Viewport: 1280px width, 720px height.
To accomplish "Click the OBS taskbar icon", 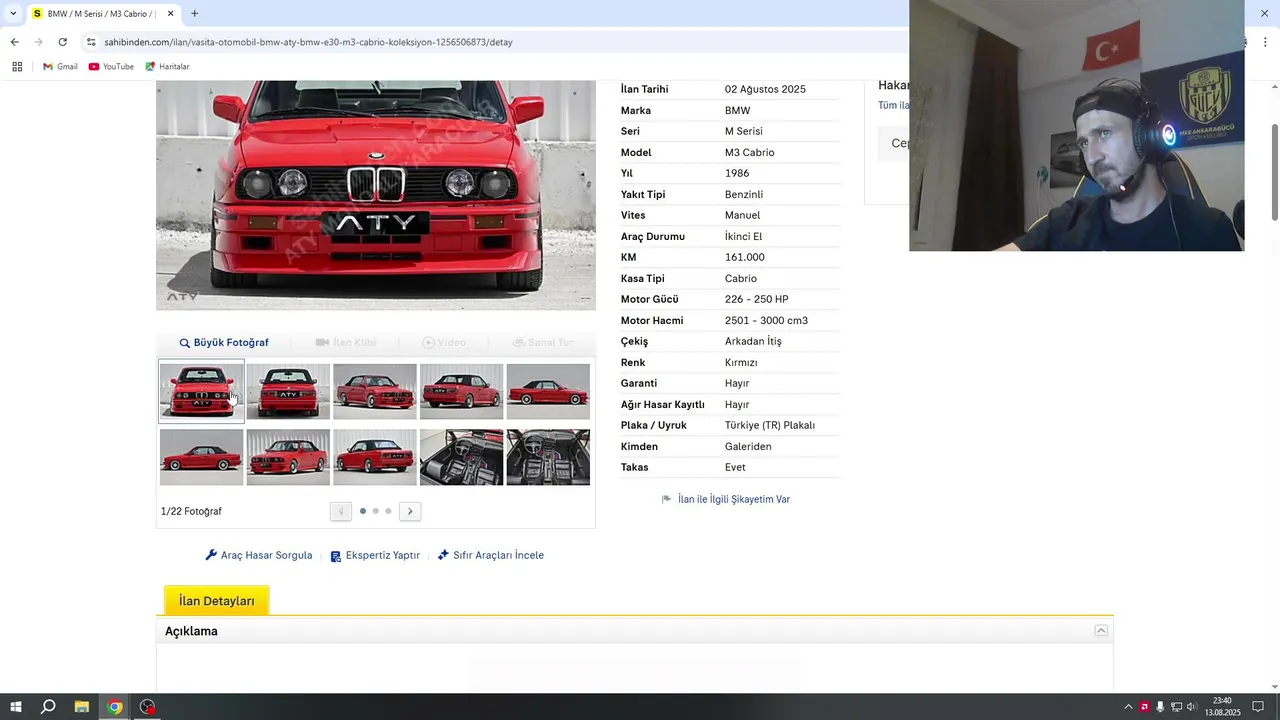I will click(148, 707).
